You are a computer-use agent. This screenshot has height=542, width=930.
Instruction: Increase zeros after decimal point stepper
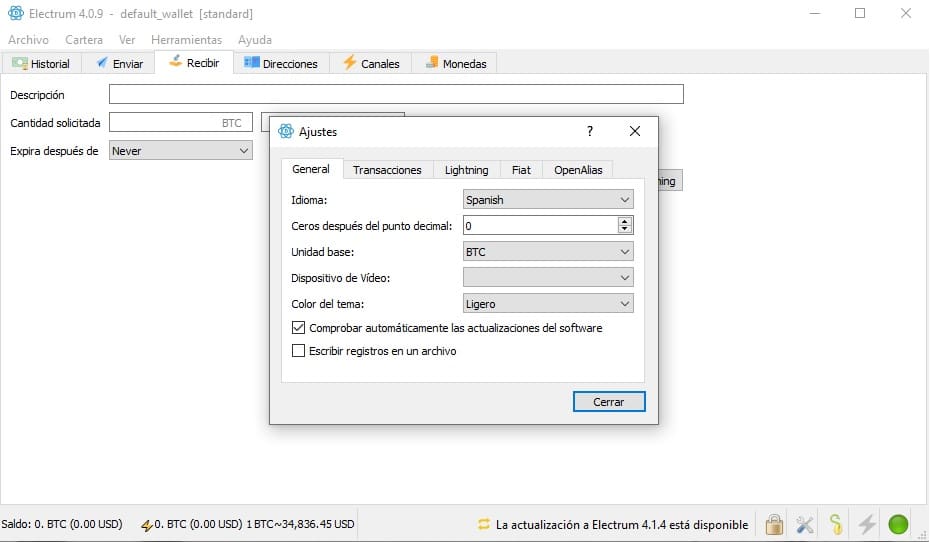625,221
